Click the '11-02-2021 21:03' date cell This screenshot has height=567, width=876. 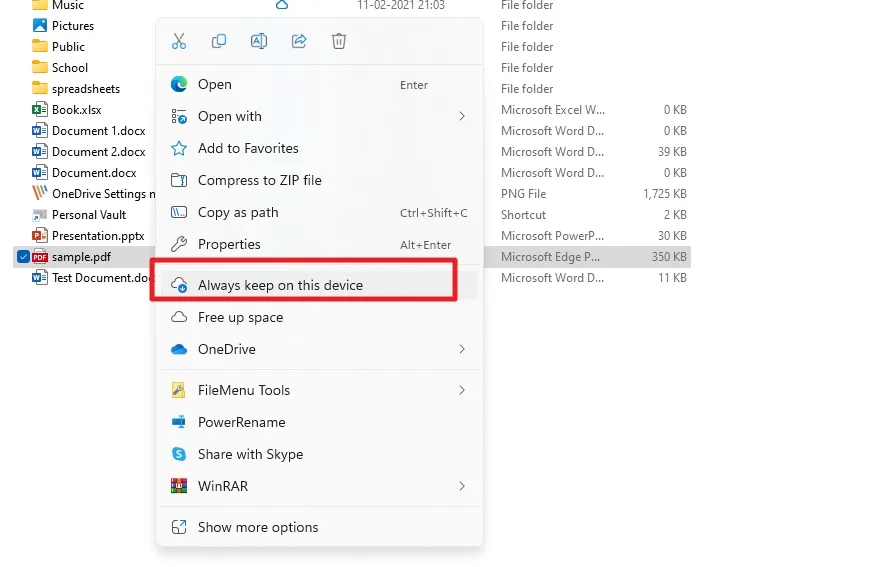(401, 4)
